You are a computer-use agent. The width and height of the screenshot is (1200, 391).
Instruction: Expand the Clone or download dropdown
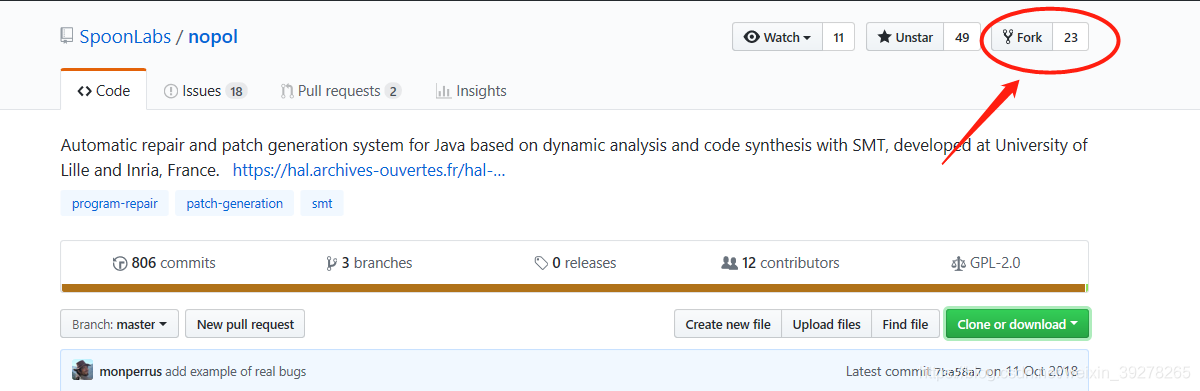point(1017,324)
